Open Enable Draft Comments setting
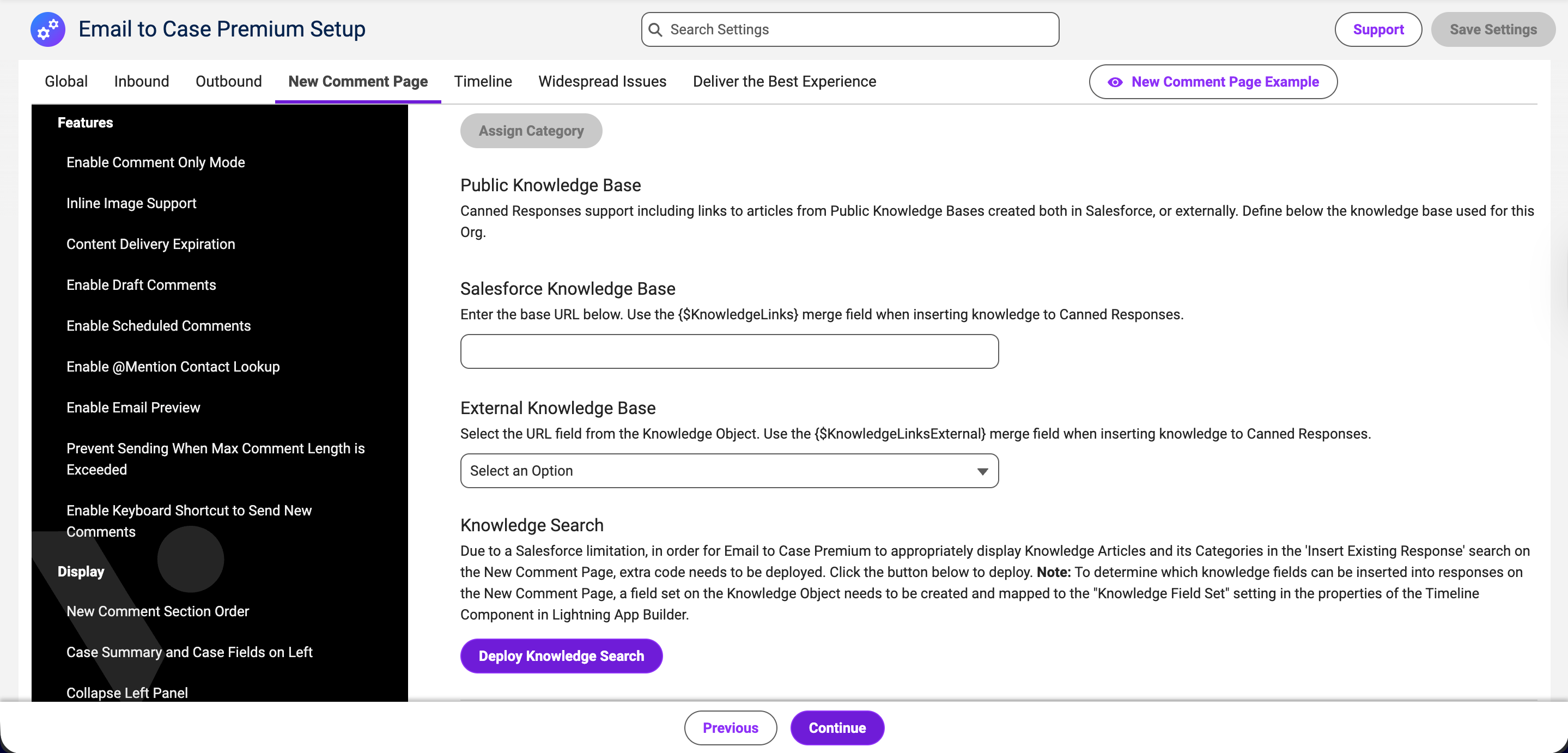This screenshot has height=753, width=1568. (141, 285)
